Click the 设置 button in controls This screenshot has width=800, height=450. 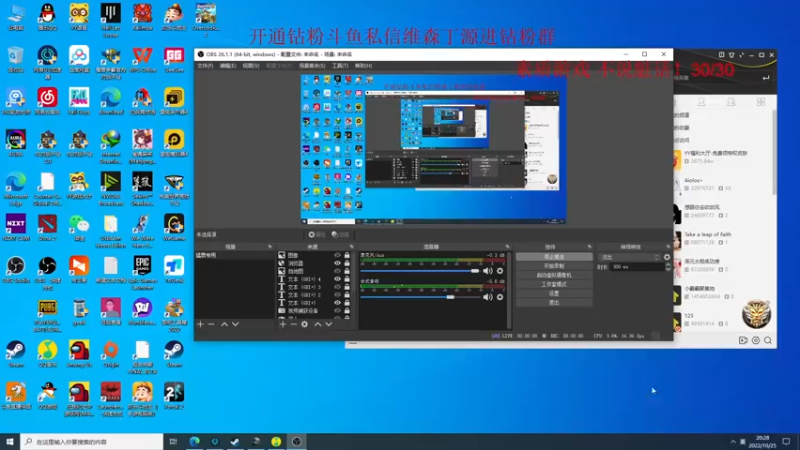coord(554,293)
